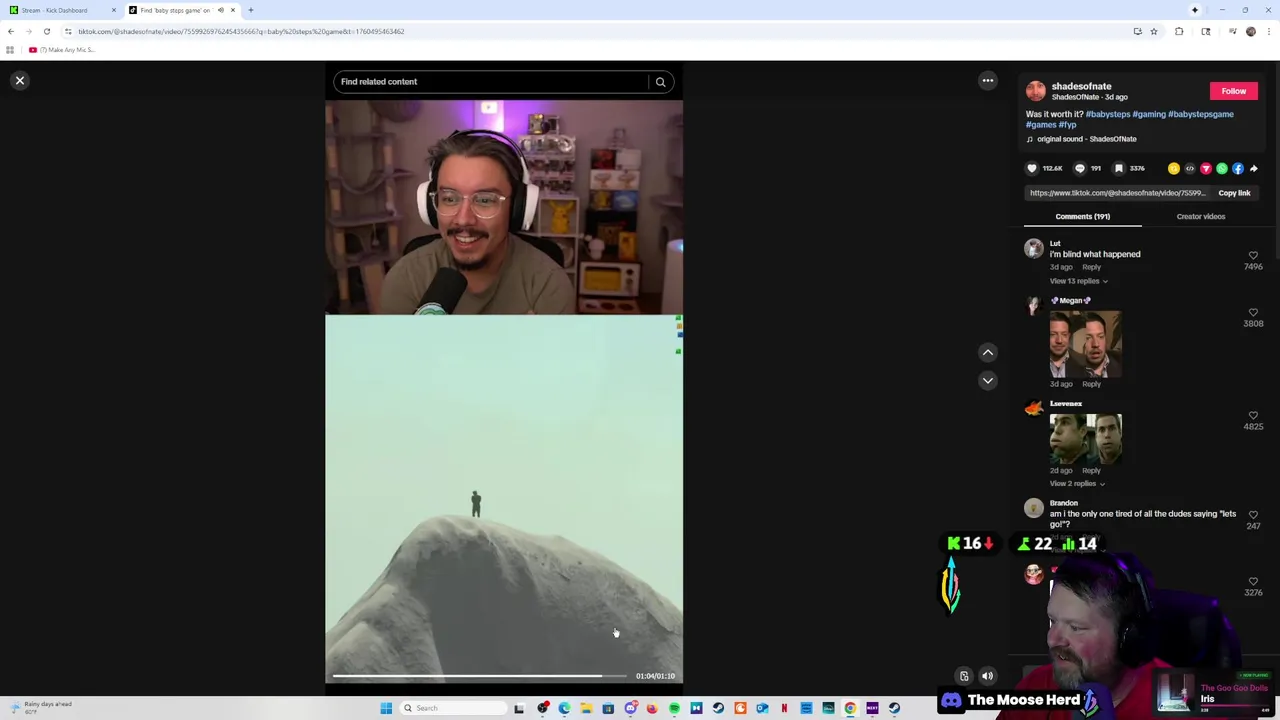Open the Chrome profile avatar
Screen dimensions: 1280x720
pyautogui.click(x=1251, y=31)
